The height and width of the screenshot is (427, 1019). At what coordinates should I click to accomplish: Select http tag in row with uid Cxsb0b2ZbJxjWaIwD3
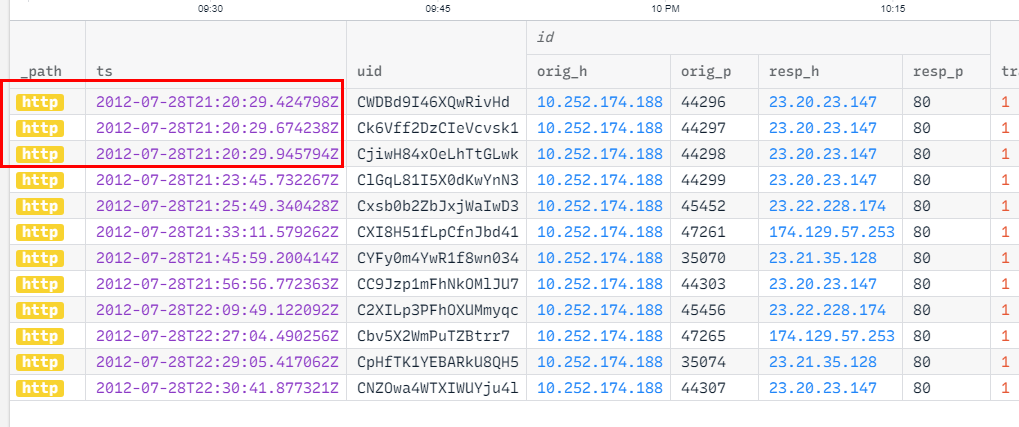[x=40, y=206]
